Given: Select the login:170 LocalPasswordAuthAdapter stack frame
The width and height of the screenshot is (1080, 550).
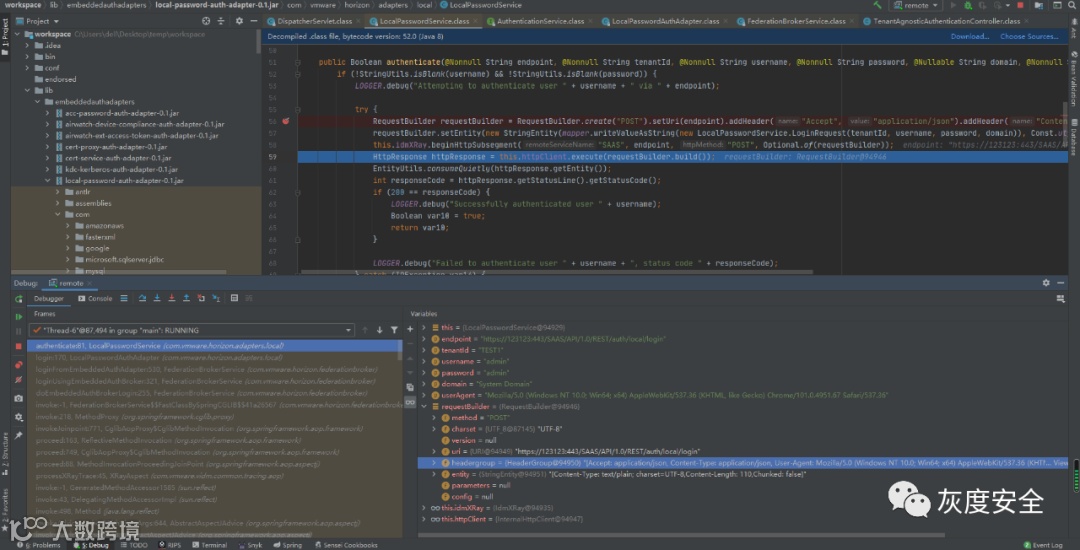Looking at the screenshot, I should tap(120, 356).
